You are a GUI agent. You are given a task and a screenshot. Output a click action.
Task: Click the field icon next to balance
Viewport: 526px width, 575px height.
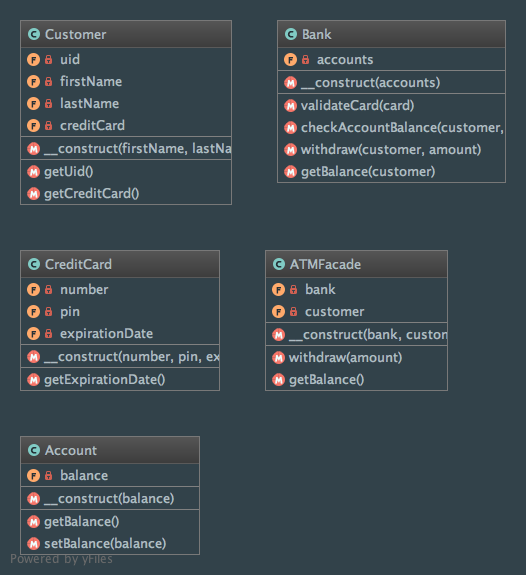pyautogui.click(x=33, y=476)
